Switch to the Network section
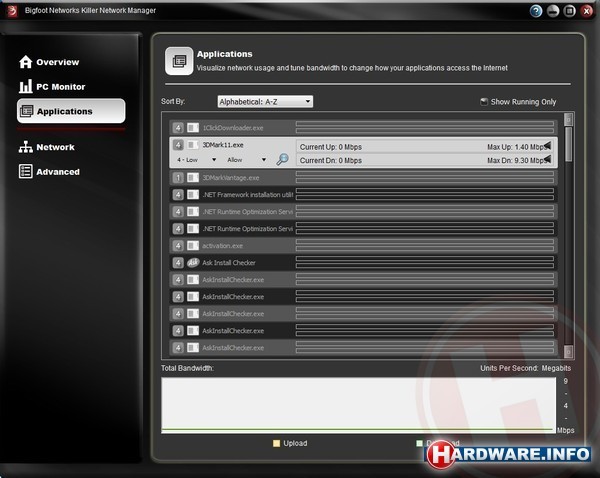This screenshot has height=478, width=600. (47, 147)
